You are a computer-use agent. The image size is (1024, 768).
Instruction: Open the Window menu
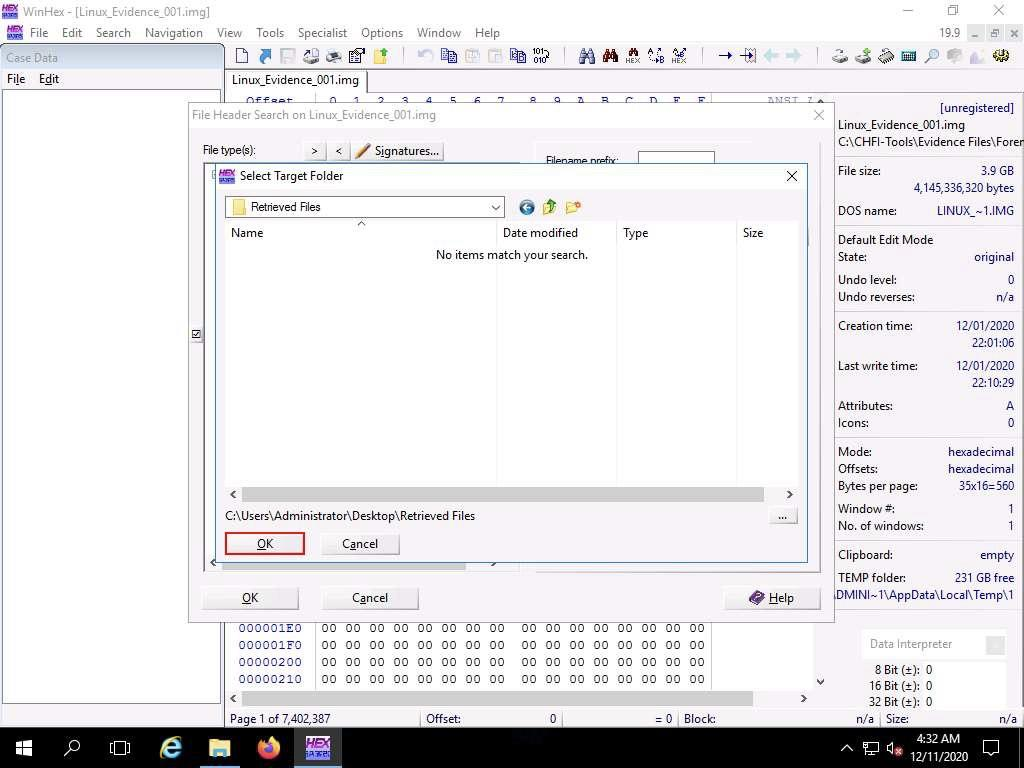439,33
